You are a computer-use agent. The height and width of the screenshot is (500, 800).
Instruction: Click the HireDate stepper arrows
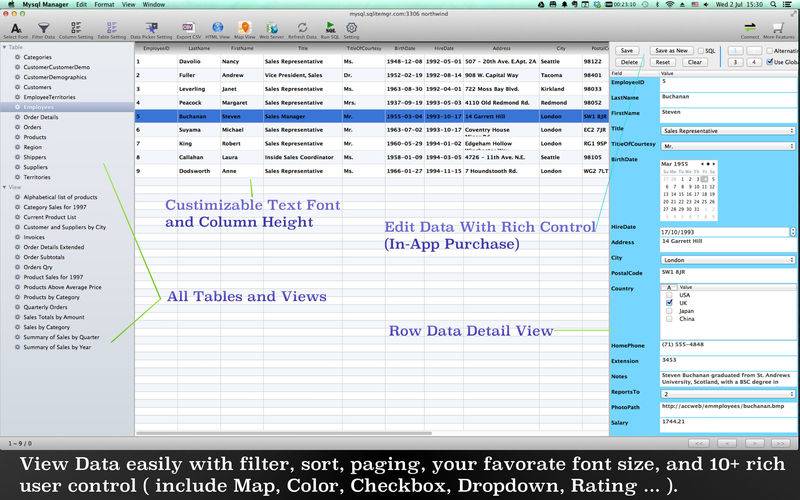tap(793, 232)
